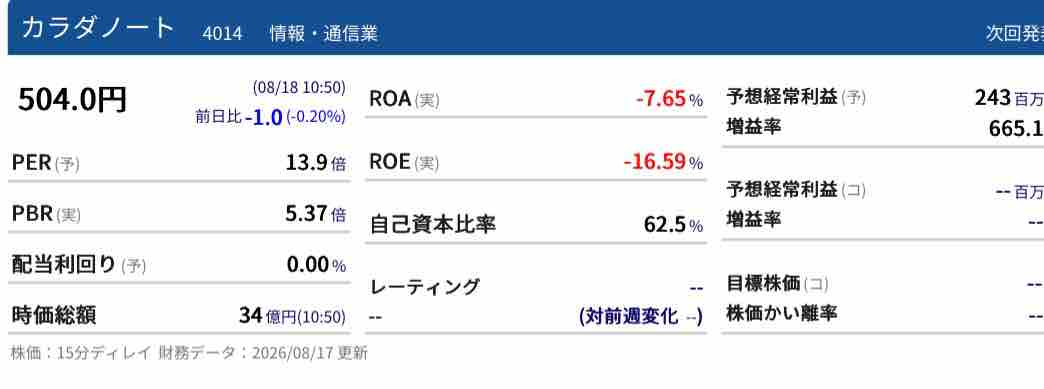Click the 504.0円 stock price
This screenshot has width=1044, height=389.
72,100
